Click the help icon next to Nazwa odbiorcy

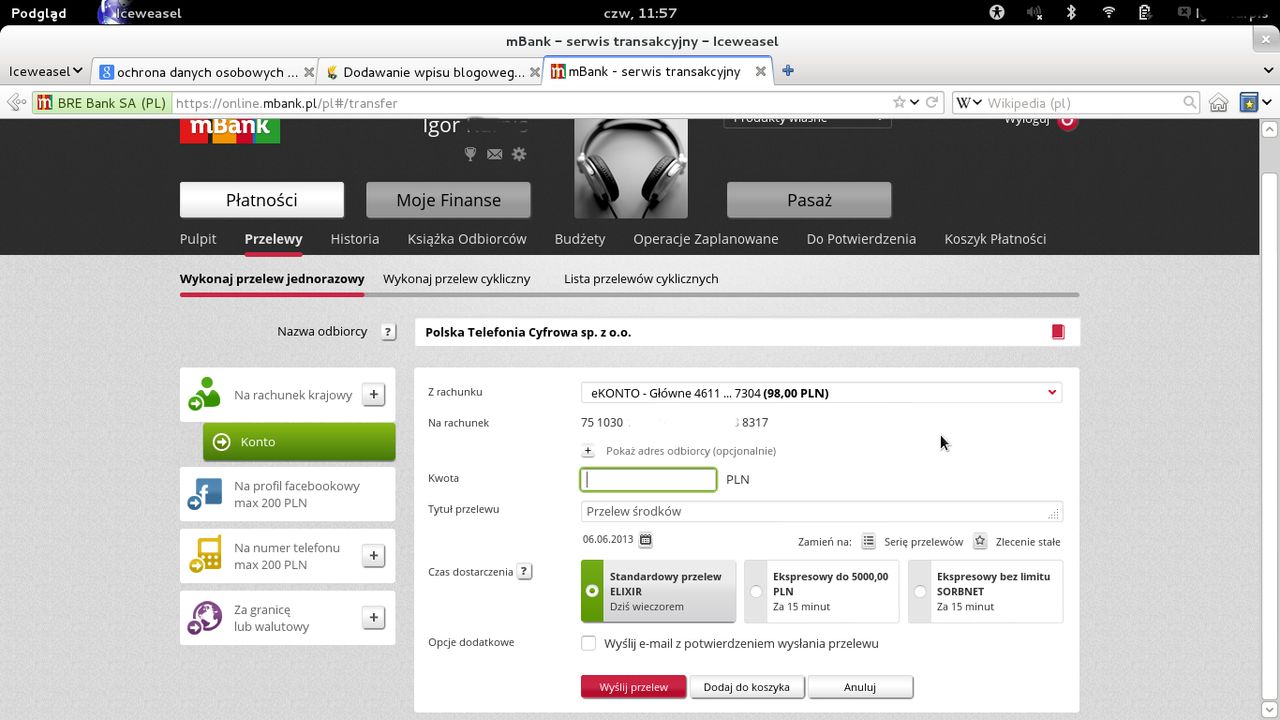(x=389, y=332)
